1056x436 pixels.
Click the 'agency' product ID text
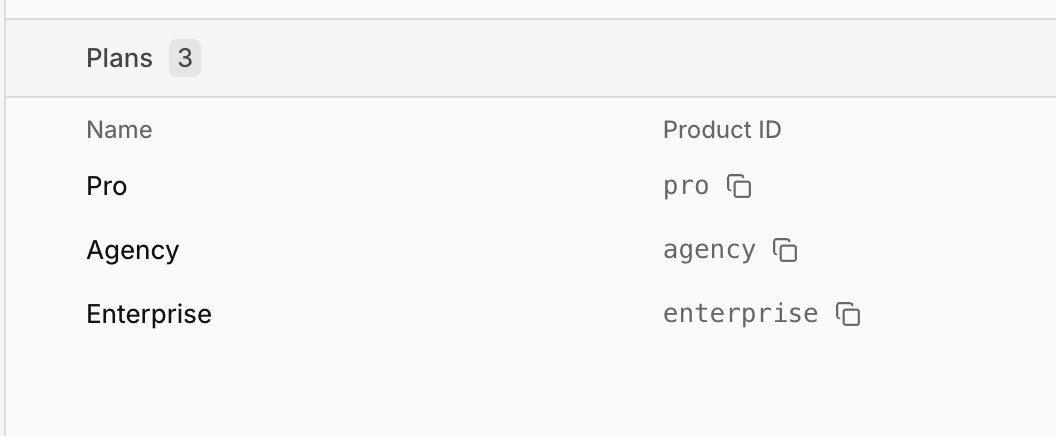coord(709,250)
